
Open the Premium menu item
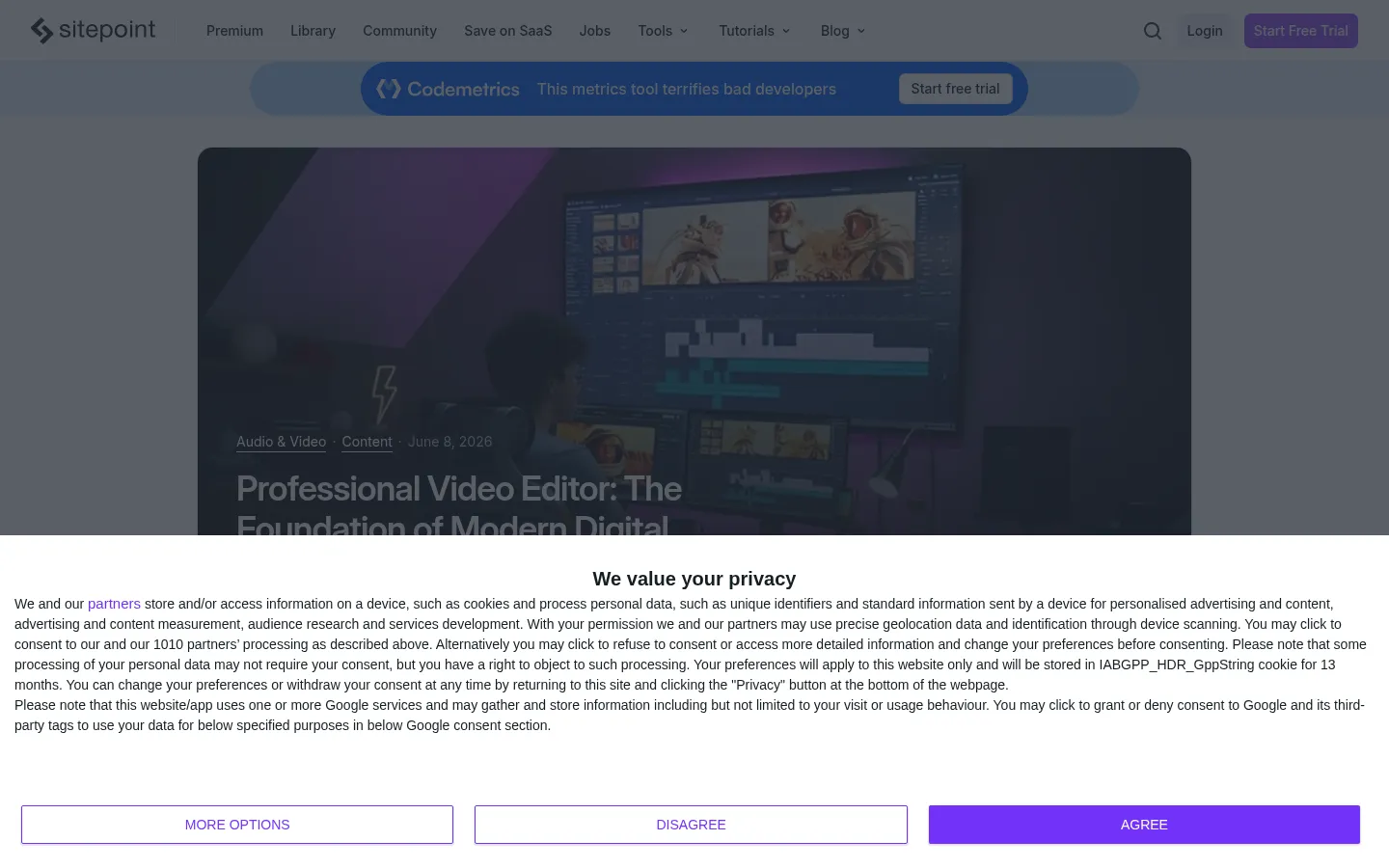tap(234, 31)
